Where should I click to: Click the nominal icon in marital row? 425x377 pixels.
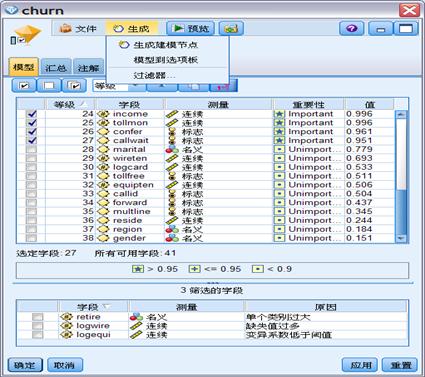coord(172,149)
